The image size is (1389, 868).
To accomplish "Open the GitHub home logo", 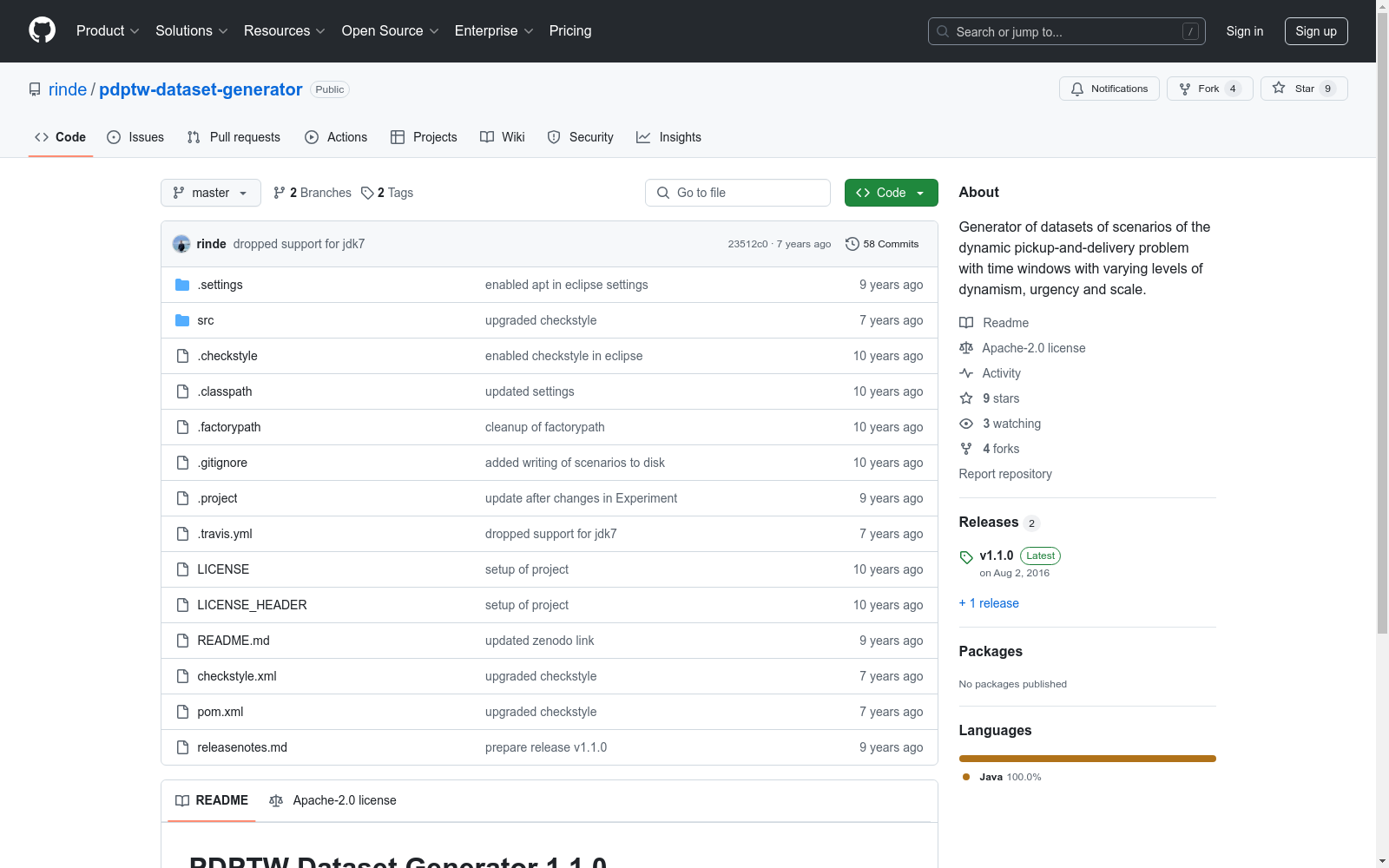I will pos(42,30).
